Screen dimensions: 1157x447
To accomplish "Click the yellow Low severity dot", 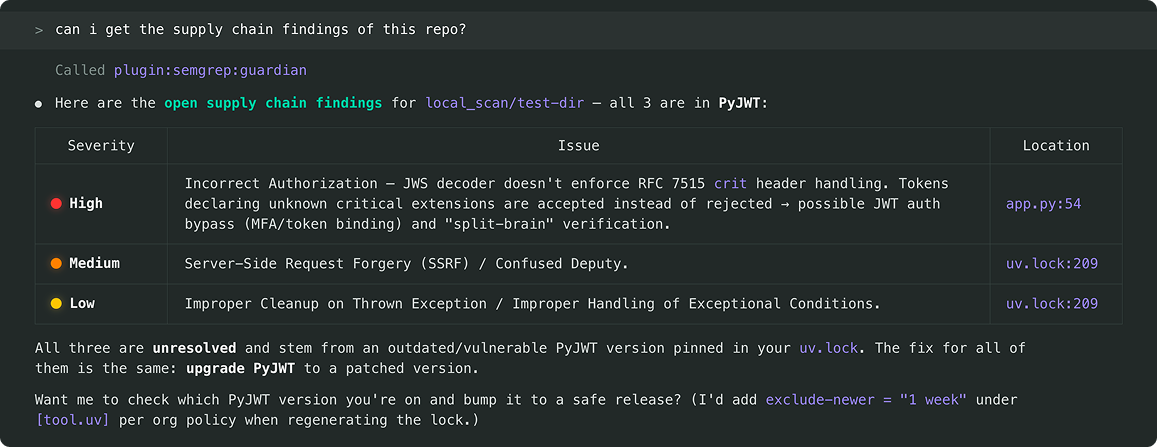I will click(x=55, y=303).
